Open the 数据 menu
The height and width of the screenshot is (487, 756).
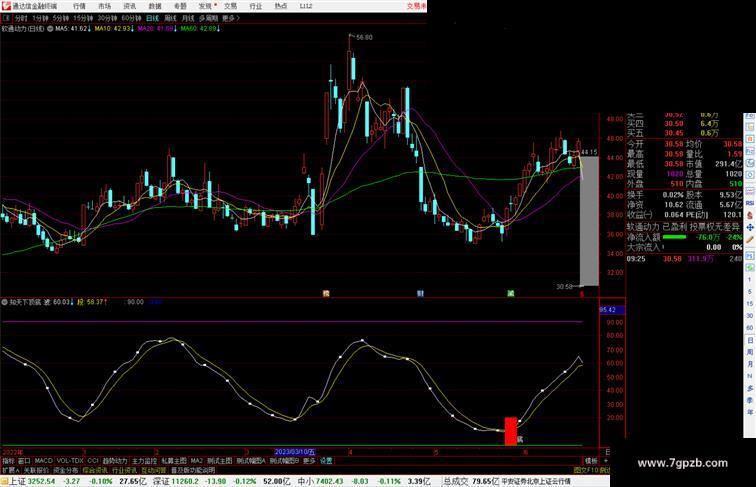pos(155,6)
